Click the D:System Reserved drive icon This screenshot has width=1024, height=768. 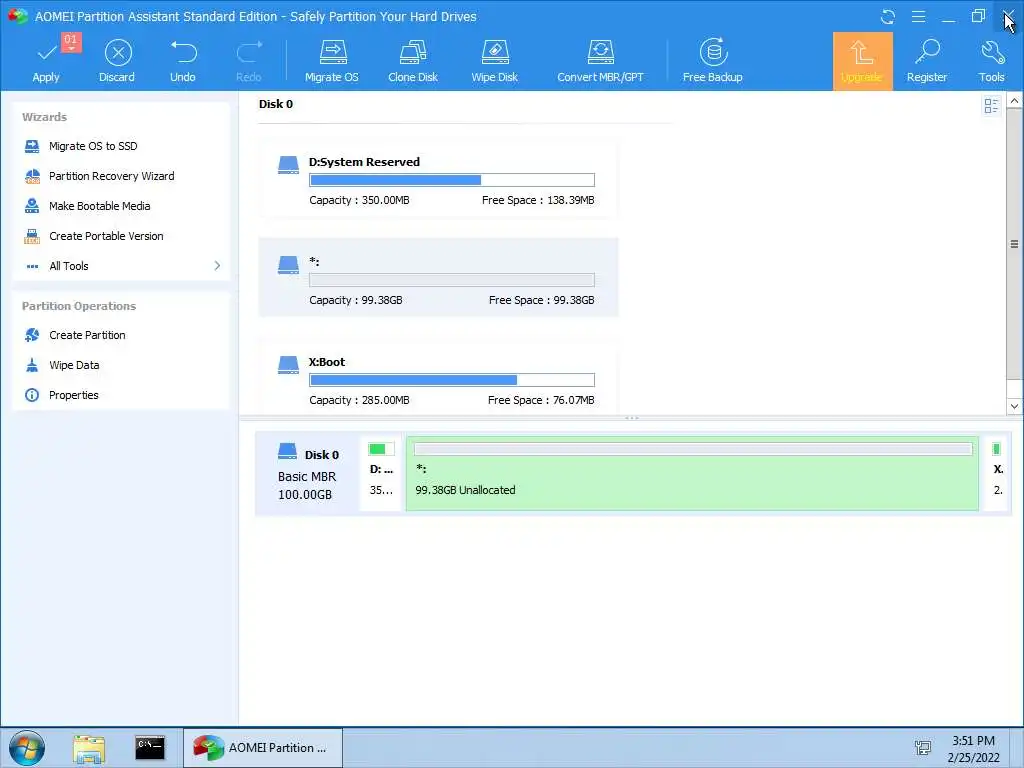(x=288, y=165)
